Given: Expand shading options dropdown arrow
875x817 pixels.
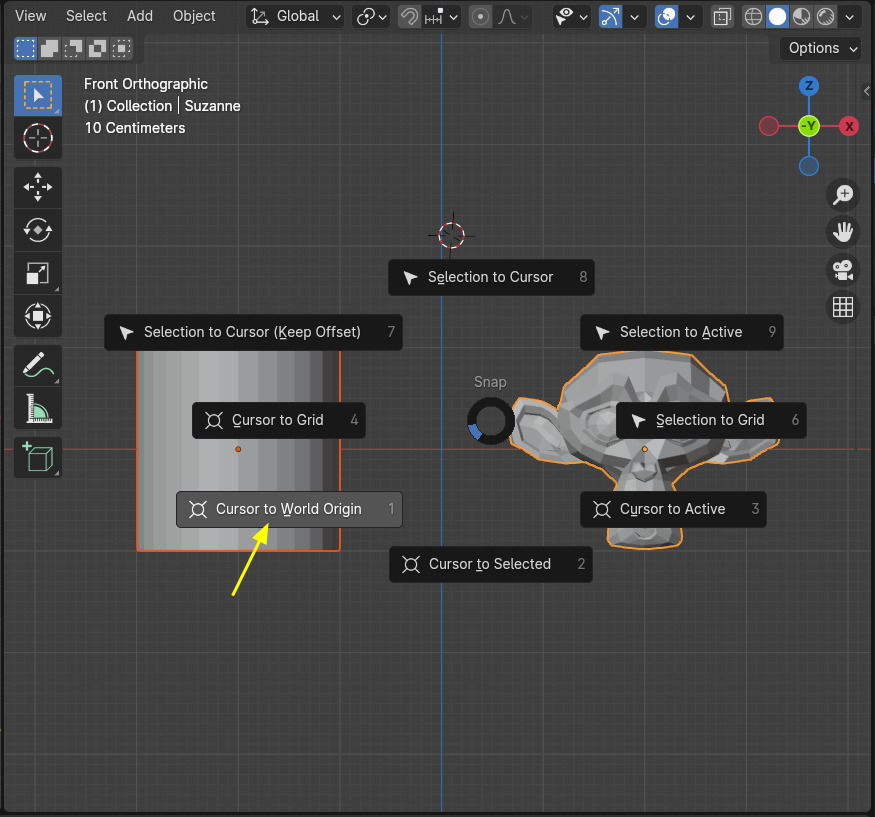Looking at the screenshot, I should [849, 17].
